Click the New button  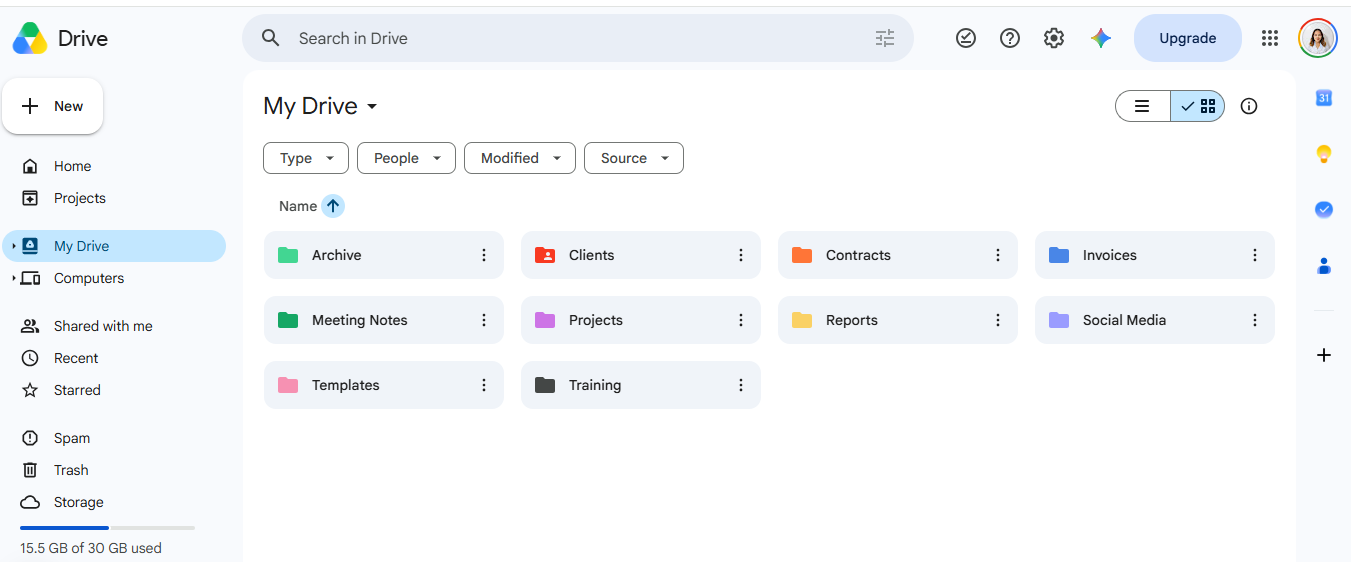point(52,106)
